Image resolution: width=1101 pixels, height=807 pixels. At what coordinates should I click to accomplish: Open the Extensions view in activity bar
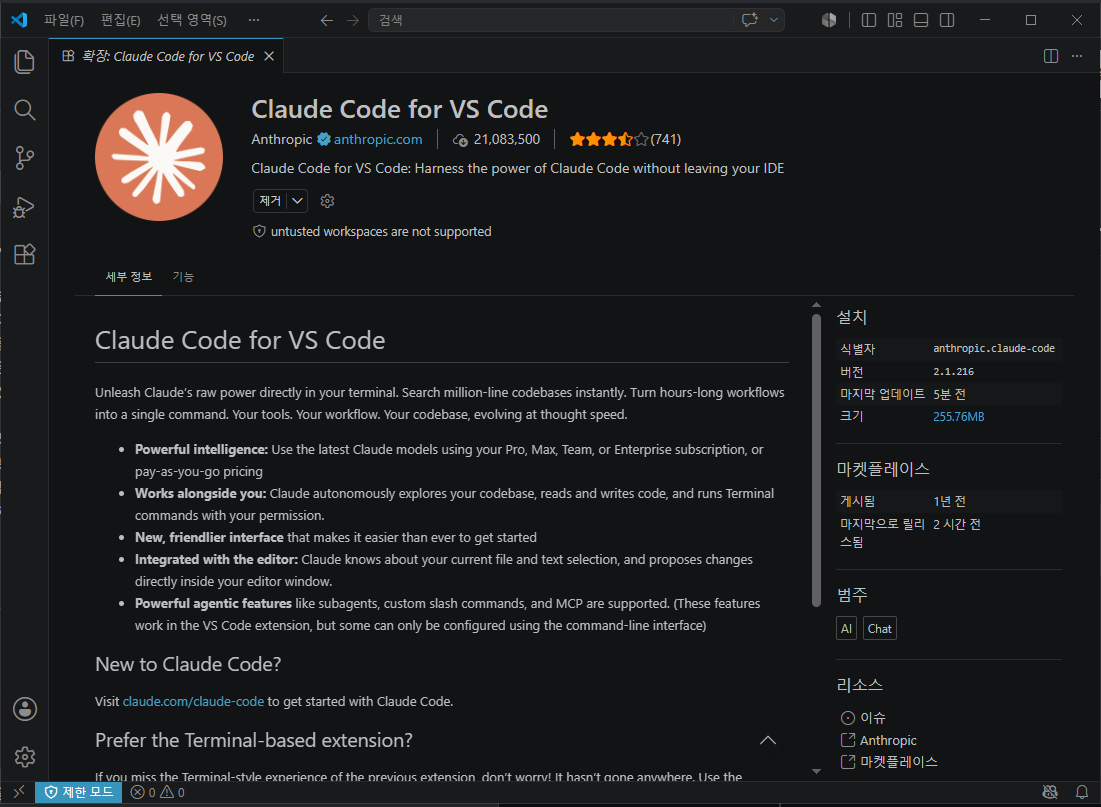click(25, 254)
